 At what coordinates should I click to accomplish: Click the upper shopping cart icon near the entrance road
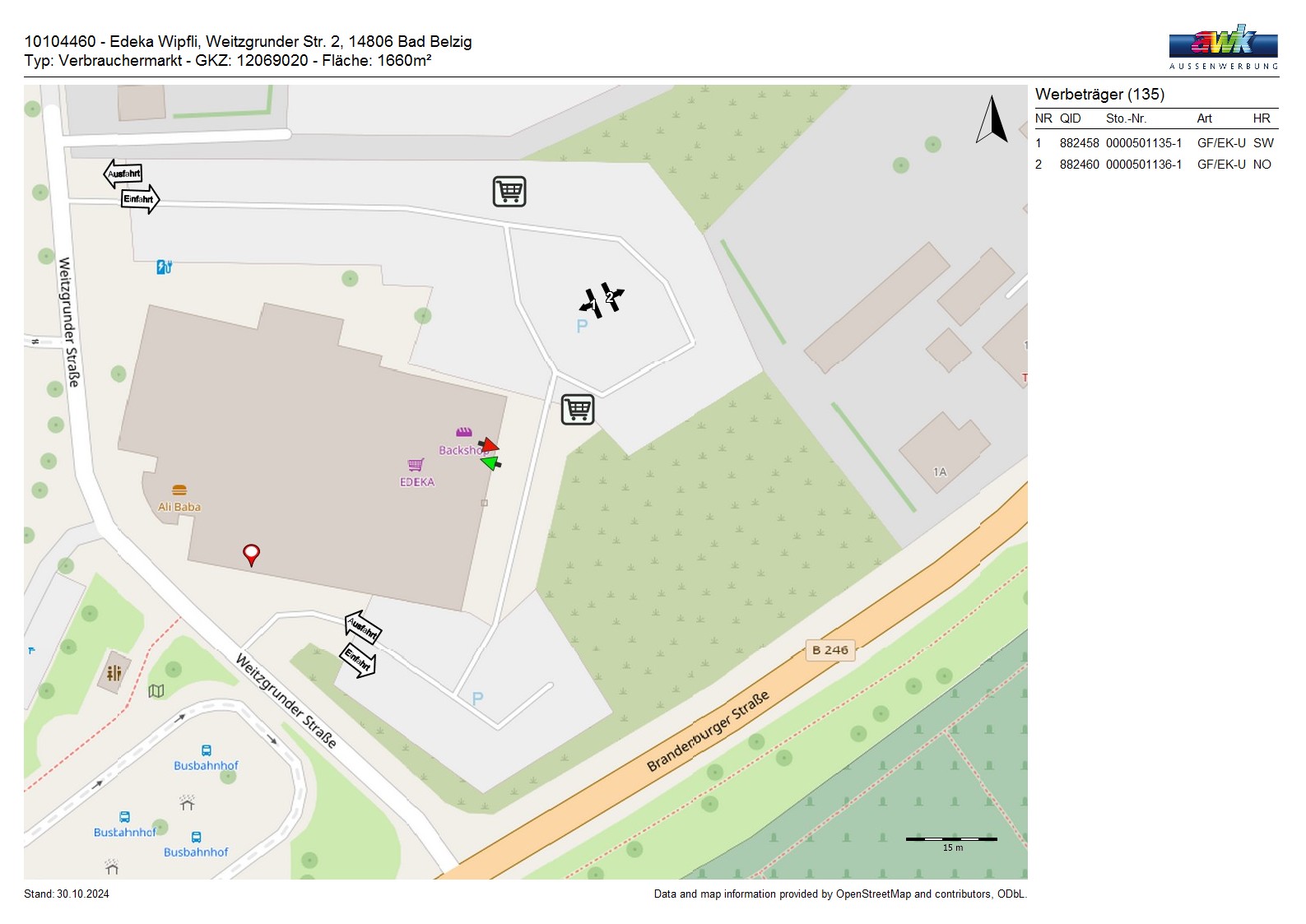click(509, 192)
